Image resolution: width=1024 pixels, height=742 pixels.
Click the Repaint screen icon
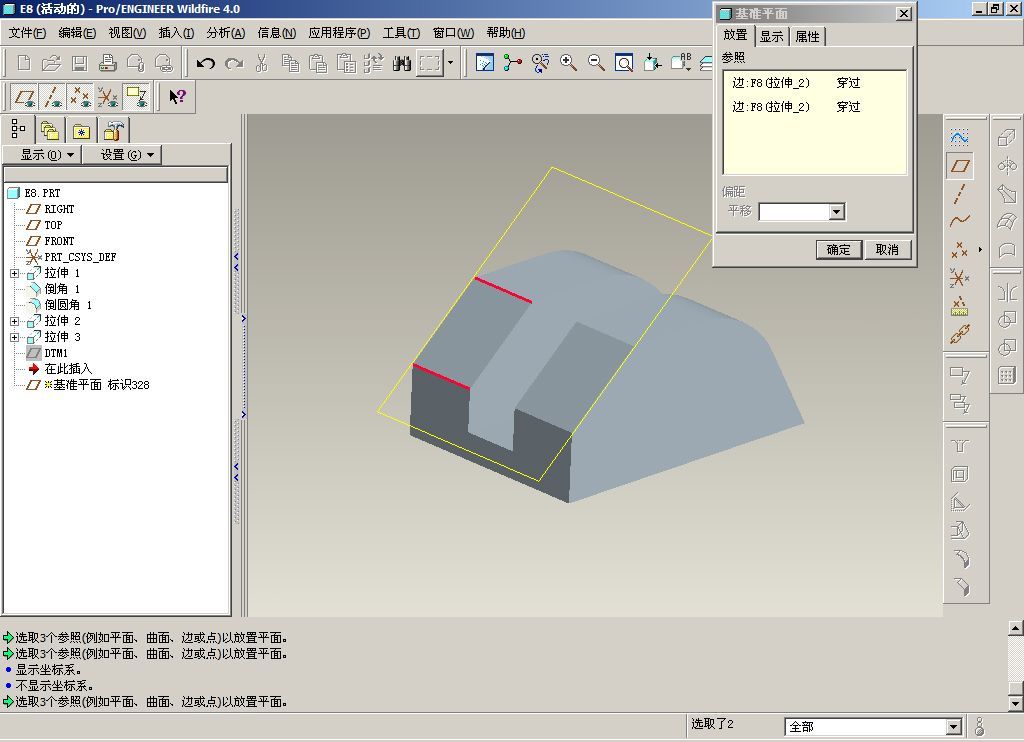tap(485, 63)
